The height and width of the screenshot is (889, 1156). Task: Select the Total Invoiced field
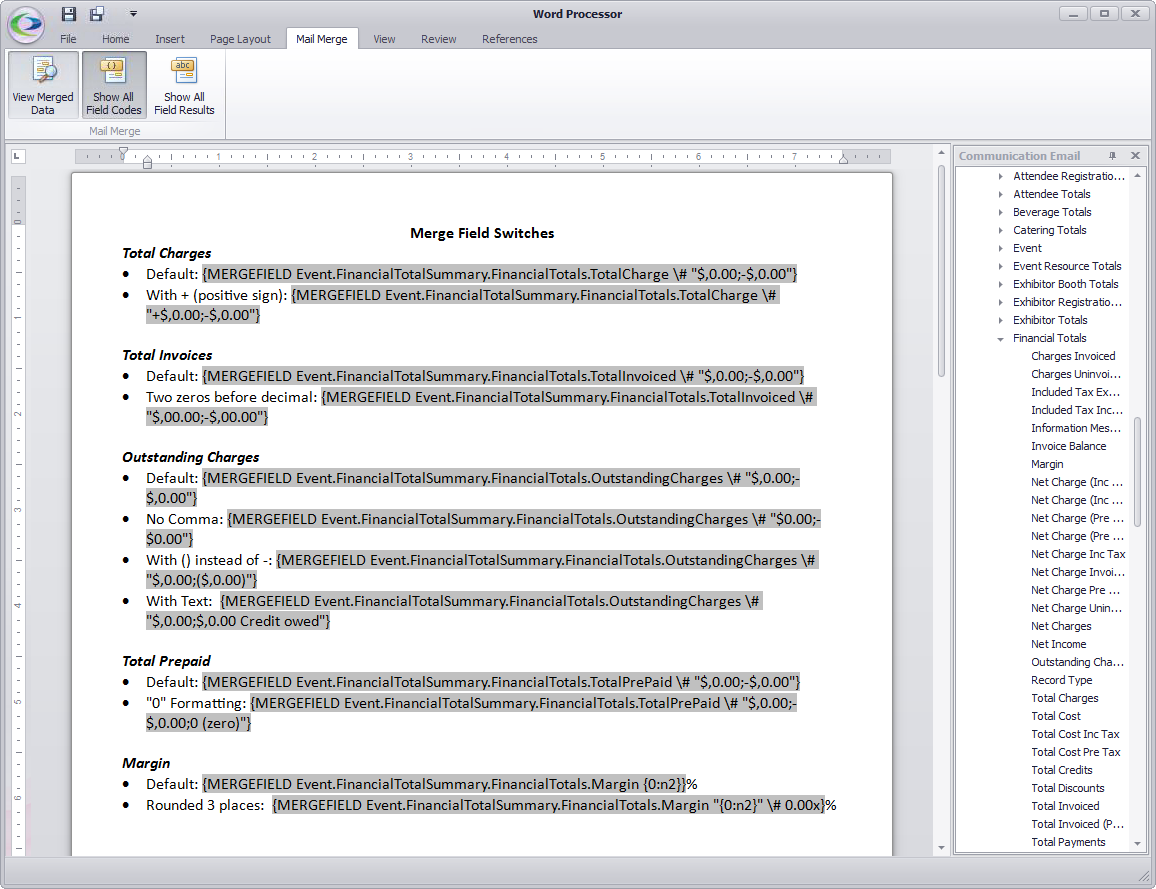pos(1065,806)
